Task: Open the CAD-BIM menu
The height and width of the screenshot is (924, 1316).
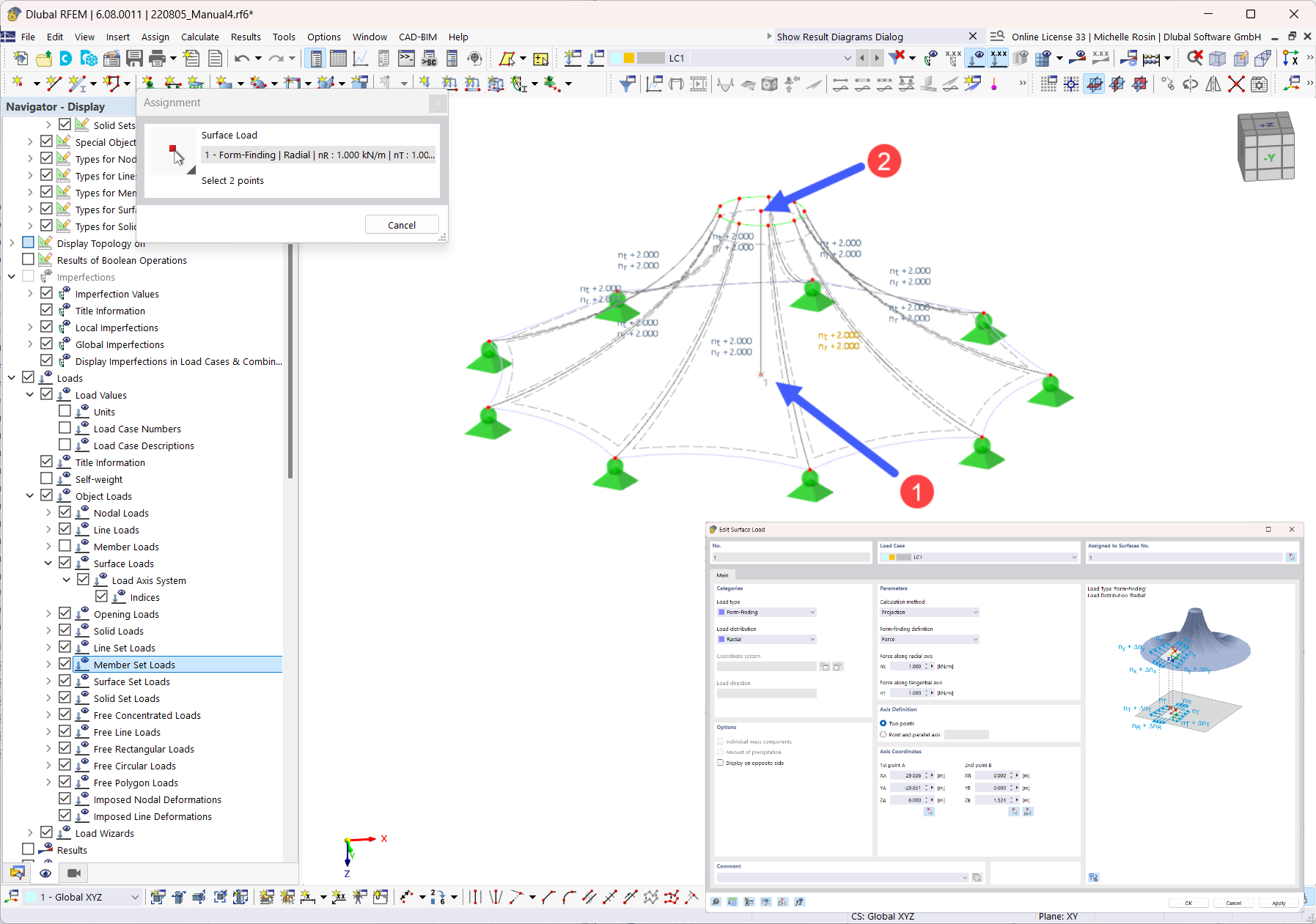Action: (x=418, y=37)
